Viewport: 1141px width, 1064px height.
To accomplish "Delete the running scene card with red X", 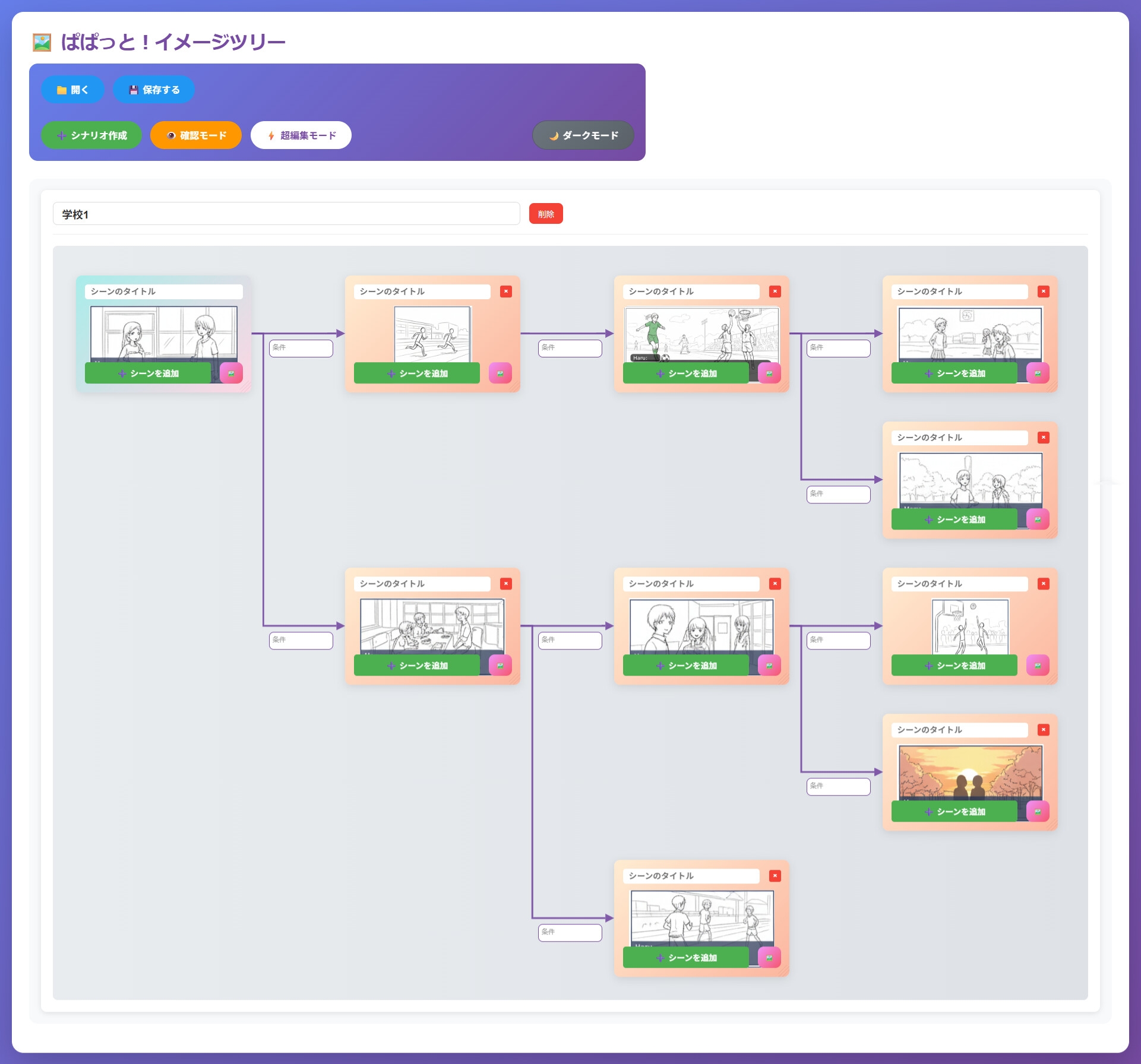I will pyautogui.click(x=505, y=292).
